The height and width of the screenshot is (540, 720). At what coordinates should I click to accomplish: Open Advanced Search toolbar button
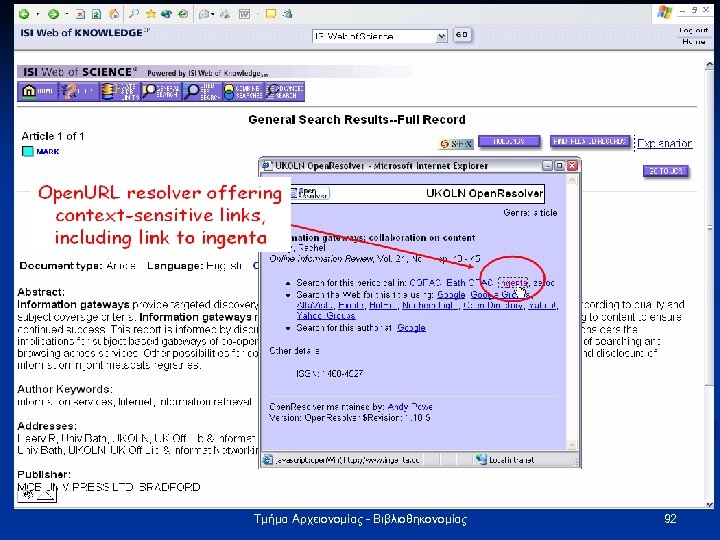[x=284, y=91]
